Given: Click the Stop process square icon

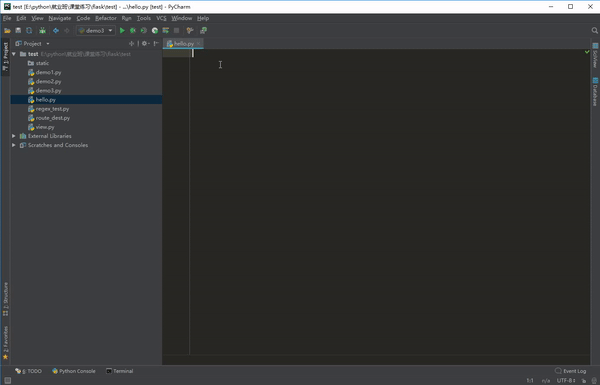Looking at the screenshot, I should [x=176, y=31].
